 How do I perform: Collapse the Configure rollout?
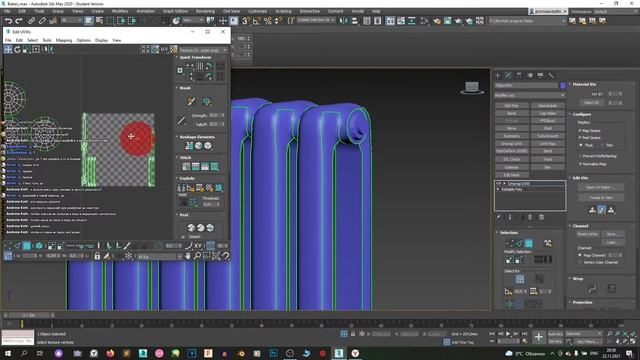point(582,114)
